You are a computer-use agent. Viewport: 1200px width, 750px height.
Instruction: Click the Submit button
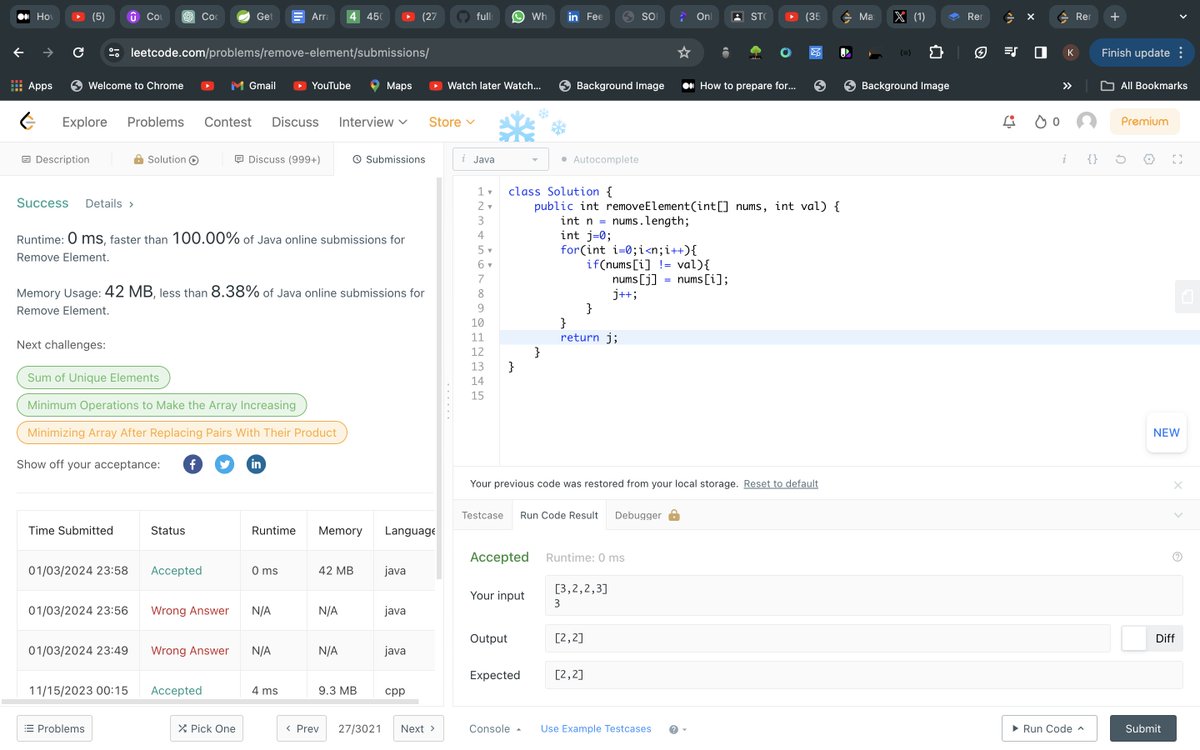click(1142, 728)
